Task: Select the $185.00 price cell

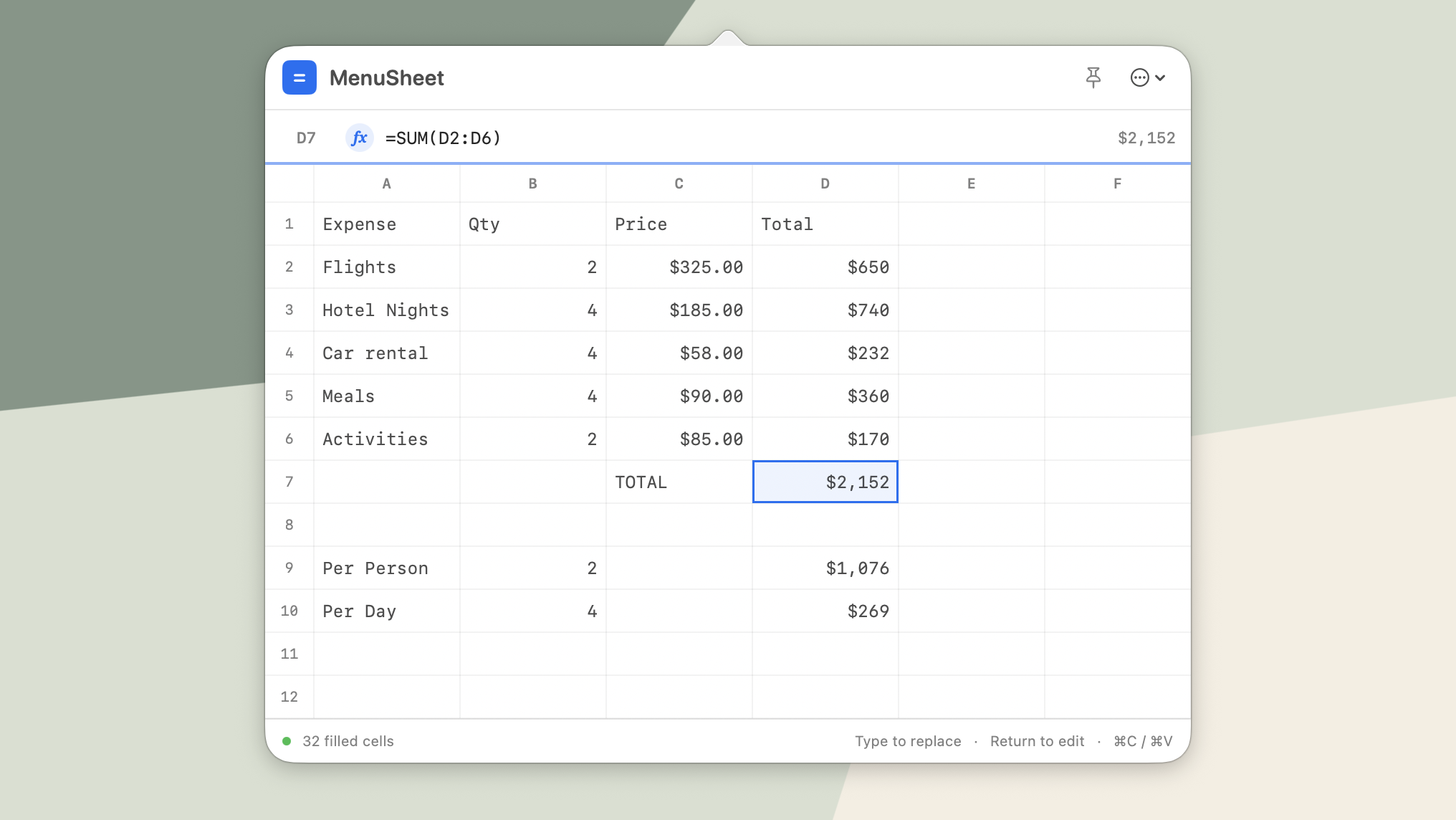Action: click(x=679, y=310)
